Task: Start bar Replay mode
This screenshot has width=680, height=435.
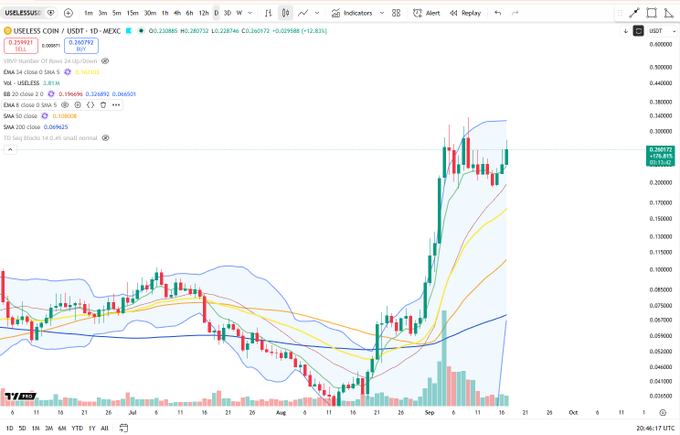Action: (465, 13)
